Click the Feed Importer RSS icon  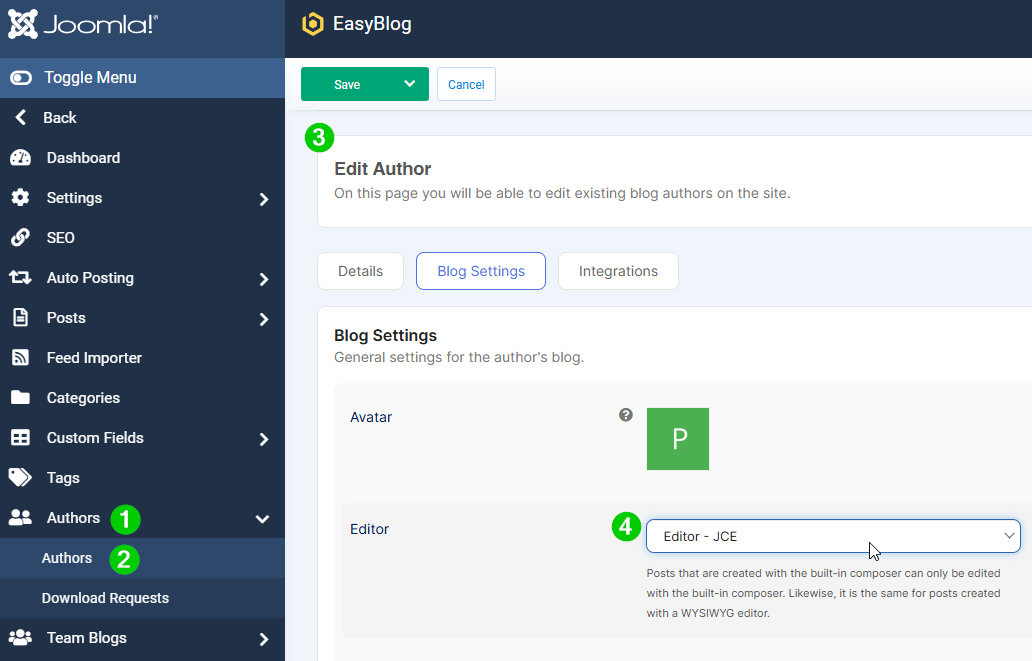coord(20,358)
